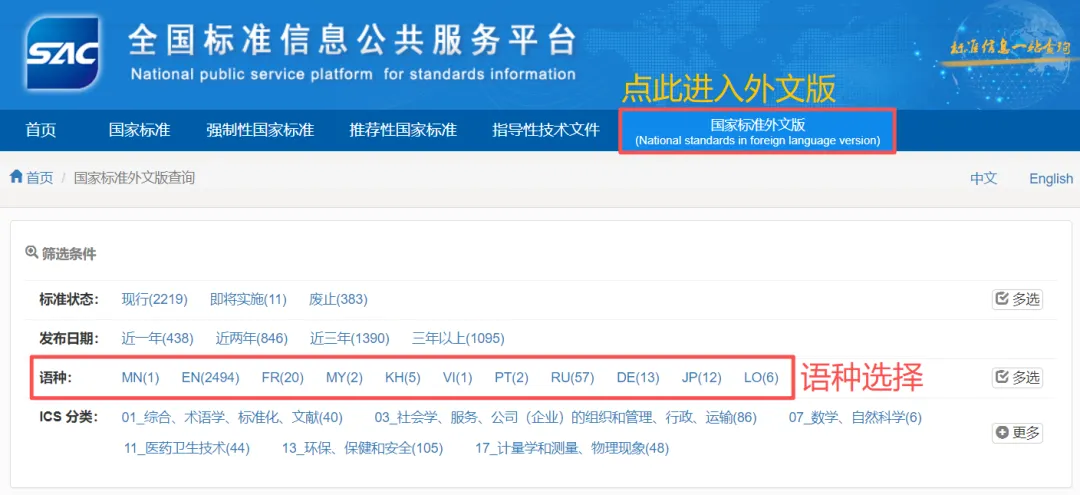
Task: Select language EN(2494)
Action: tap(210, 377)
